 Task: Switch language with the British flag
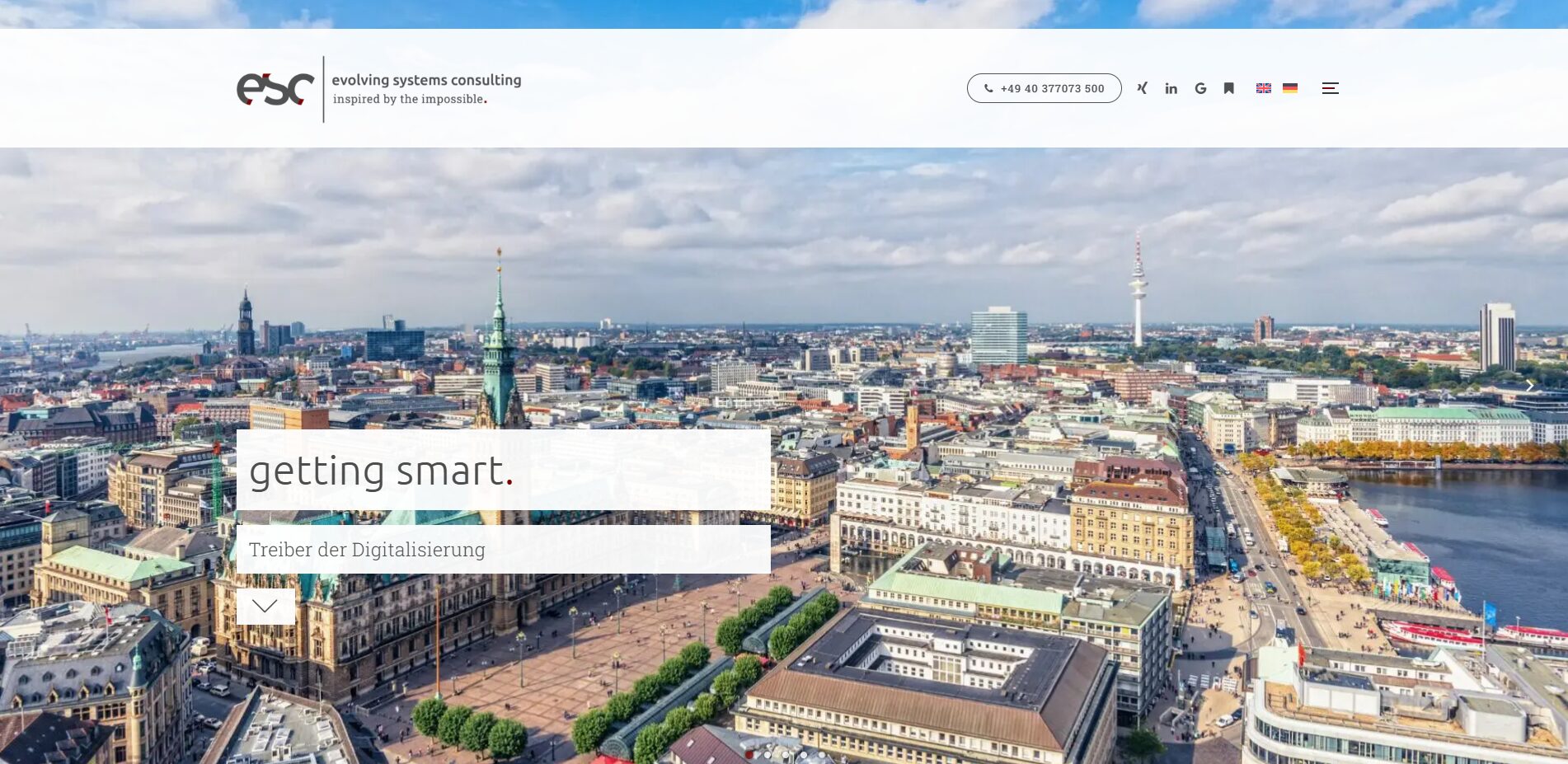pos(1263,88)
